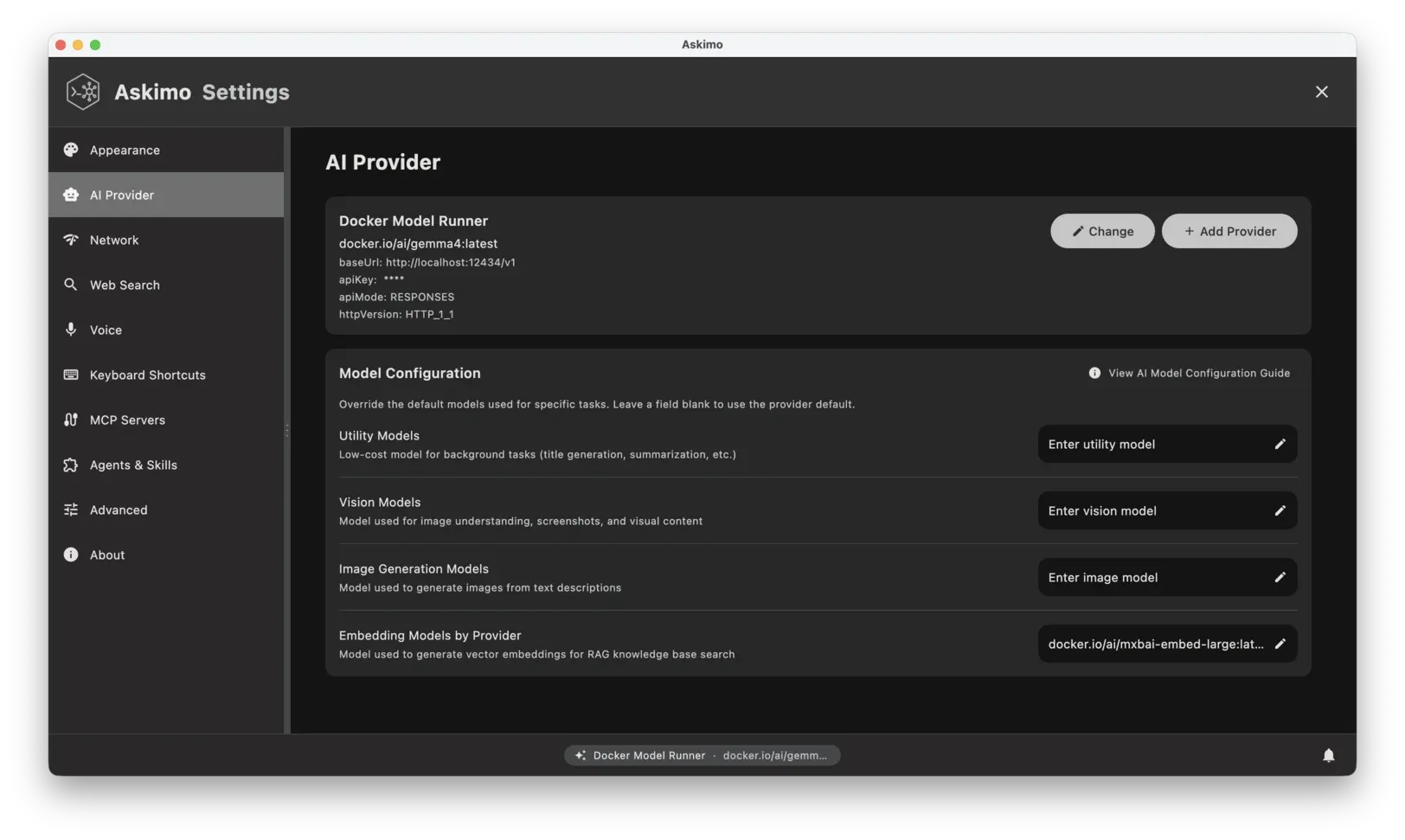Viewport: 1405px width, 840px height.
Task: Click the baseUrl http://localhost:12434/v1 text
Action: [x=427, y=262]
